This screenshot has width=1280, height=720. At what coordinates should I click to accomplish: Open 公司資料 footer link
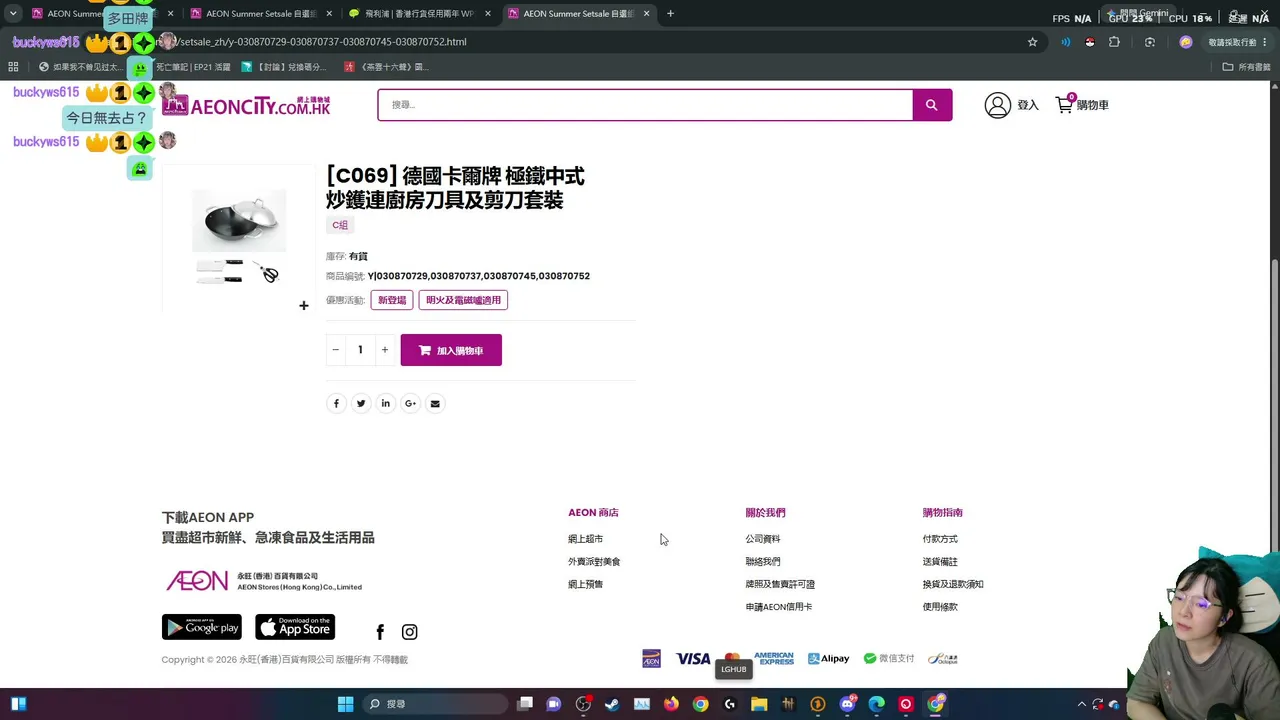click(762, 539)
